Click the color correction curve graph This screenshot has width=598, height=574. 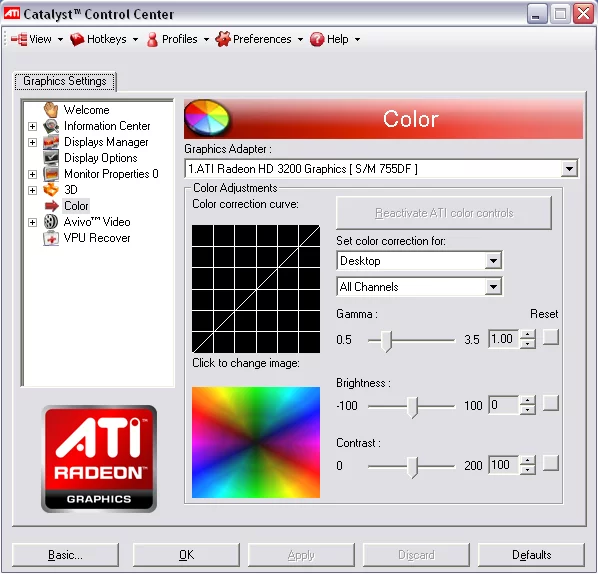pyautogui.click(x=256, y=289)
